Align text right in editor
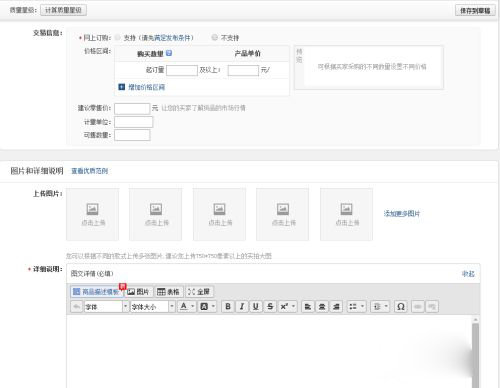The height and width of the screenshot is (388, 500). [336, 307]
